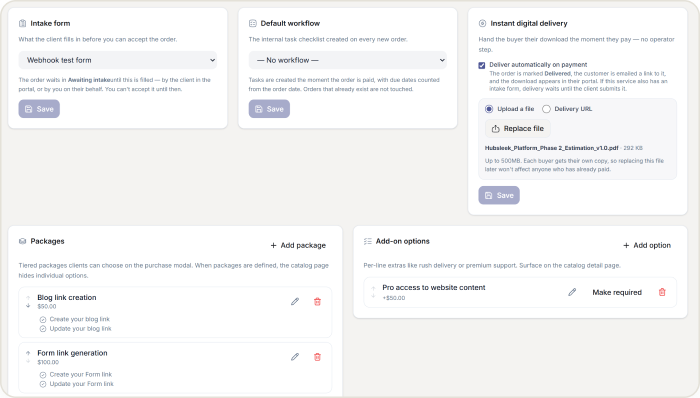The height and width of the screenshot is (398, 700).
Task: Click the Pro access to website content title
Action: [434, 288]
